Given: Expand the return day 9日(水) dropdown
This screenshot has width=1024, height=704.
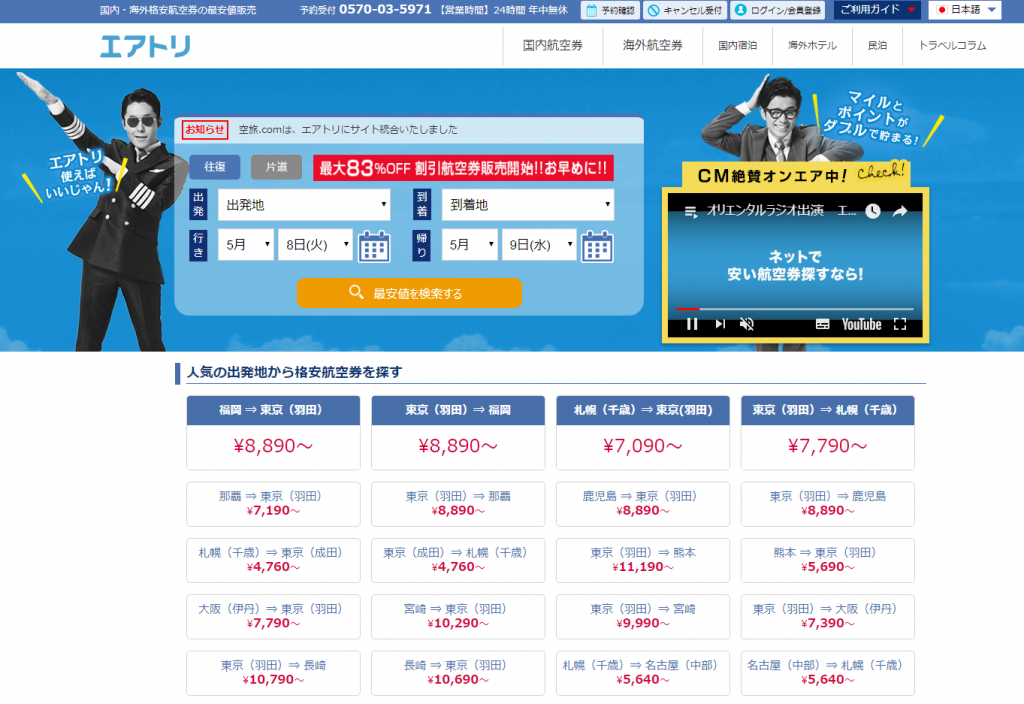Looking at the screenshot, I should (x=539, y=245).
